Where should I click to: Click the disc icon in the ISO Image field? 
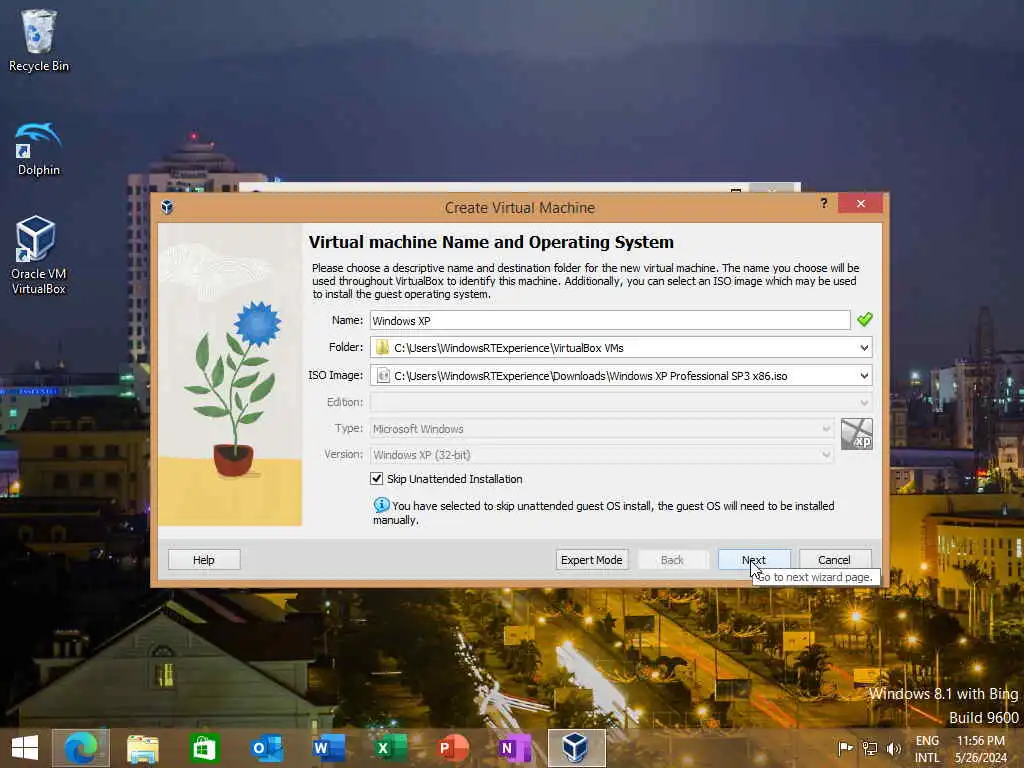tap(383, 376)
